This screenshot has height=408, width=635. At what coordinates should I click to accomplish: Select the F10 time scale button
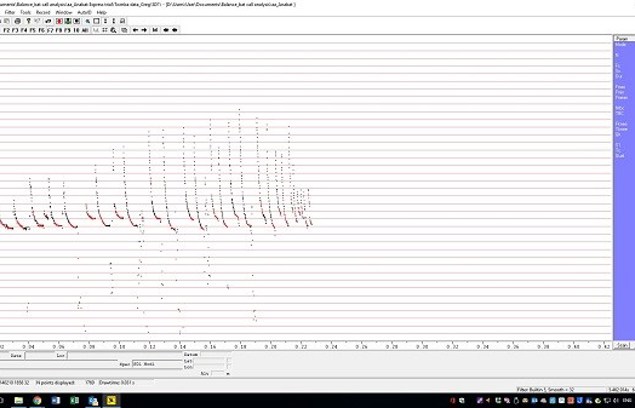(x=76, y=30)
